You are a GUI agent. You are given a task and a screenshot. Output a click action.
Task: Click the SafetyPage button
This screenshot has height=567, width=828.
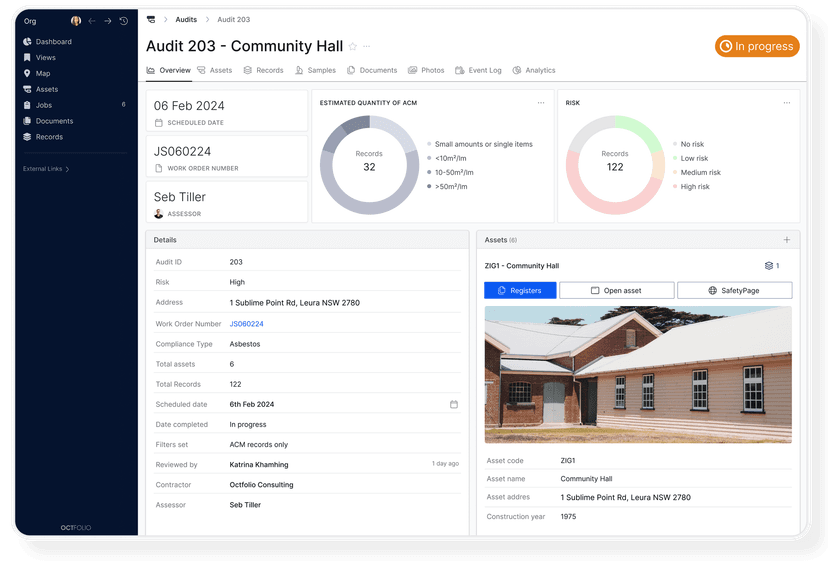coord(735,290)
